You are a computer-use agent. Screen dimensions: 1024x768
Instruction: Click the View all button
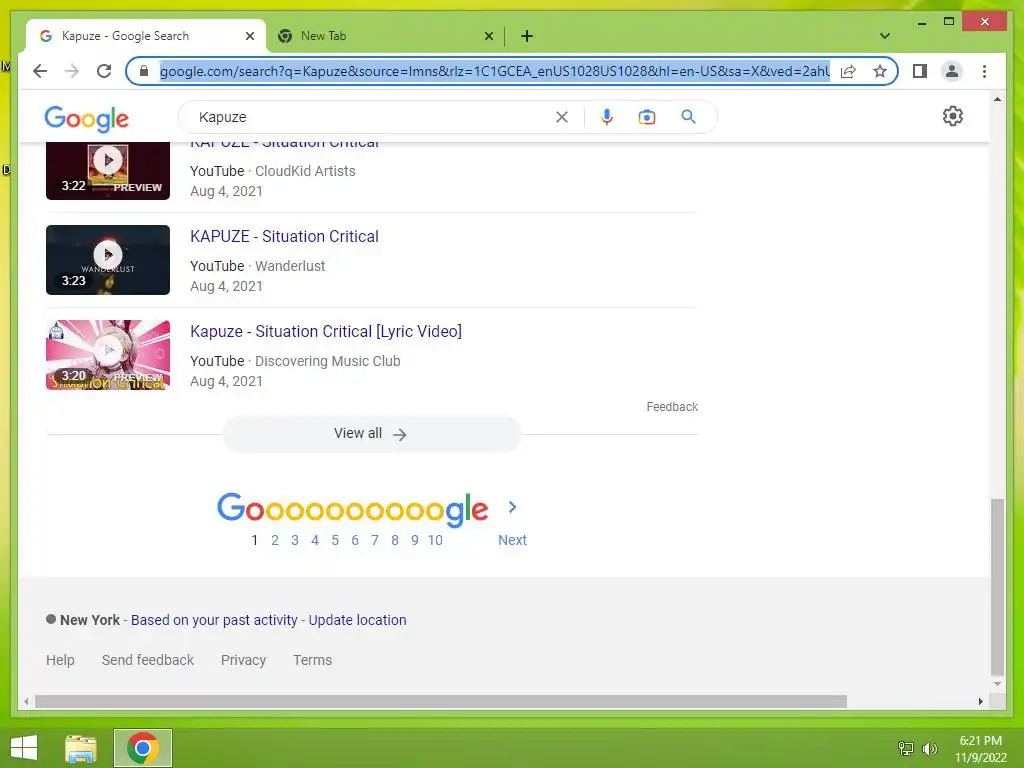click(372, 434)
